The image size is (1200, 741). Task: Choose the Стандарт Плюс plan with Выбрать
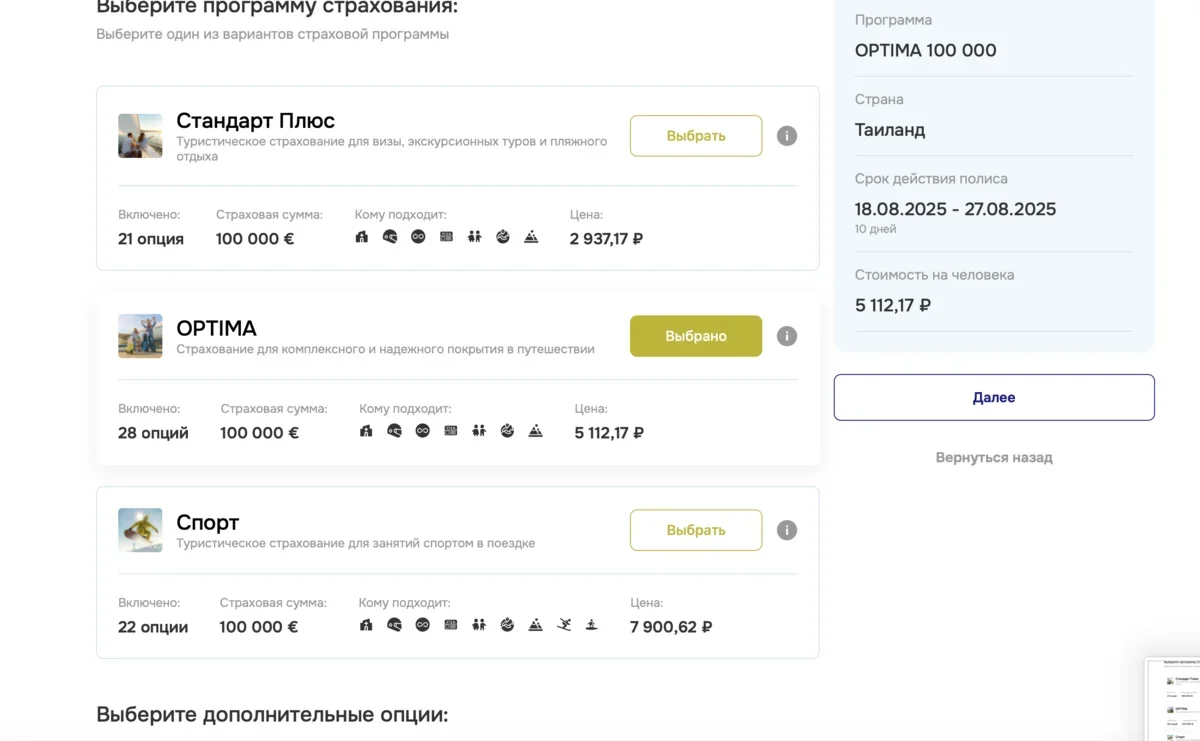(x=696, y=136)
